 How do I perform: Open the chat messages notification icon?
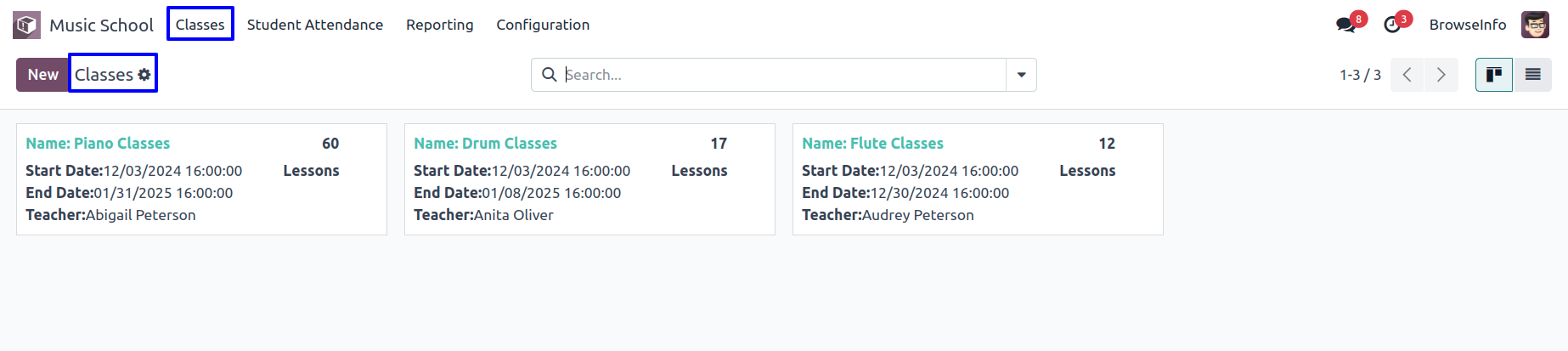(1346, 25)
